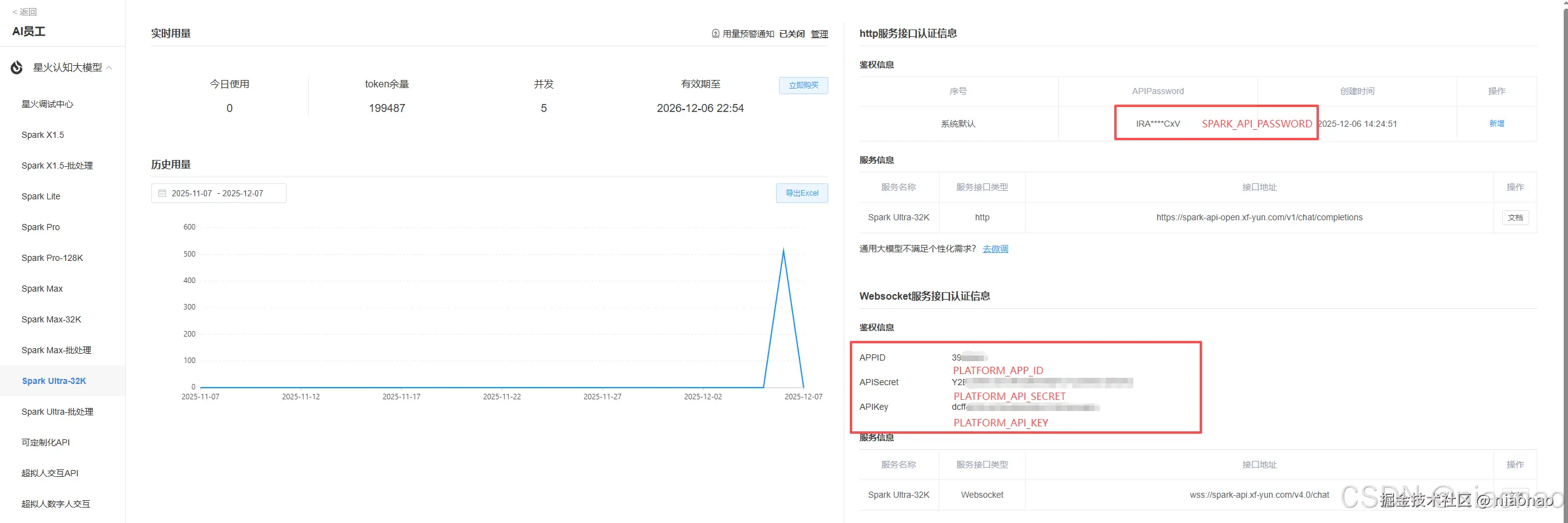Click the calendar icon in date range
1568x523 pixels.
(162, 193)
